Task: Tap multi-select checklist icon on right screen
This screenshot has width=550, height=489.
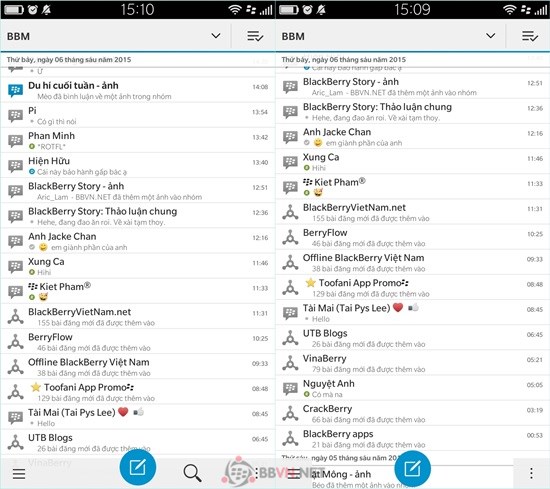Action: pos(530,36)
